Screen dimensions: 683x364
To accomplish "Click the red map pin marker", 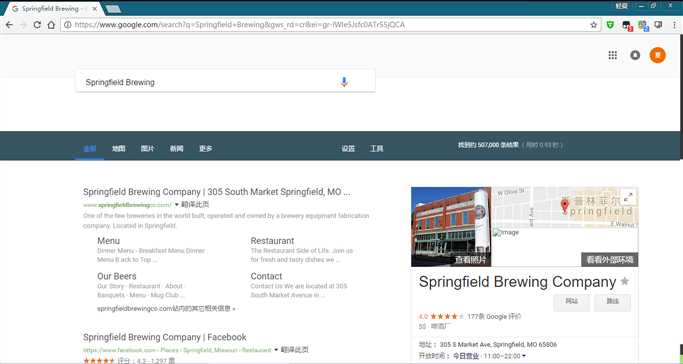I will coord(565,206).
